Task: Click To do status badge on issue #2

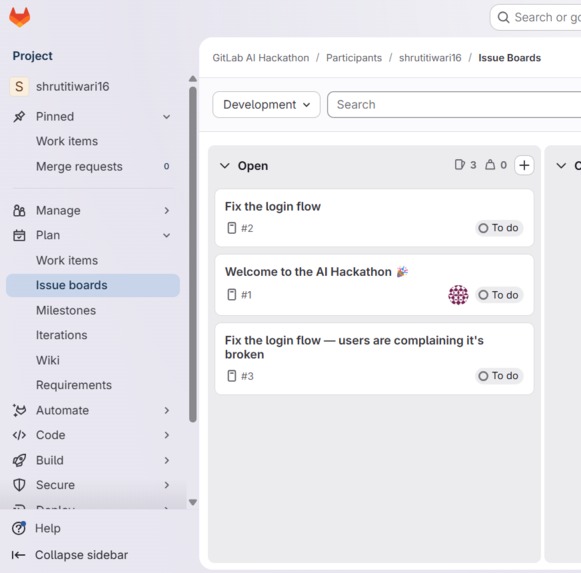Action: (499, 228)
